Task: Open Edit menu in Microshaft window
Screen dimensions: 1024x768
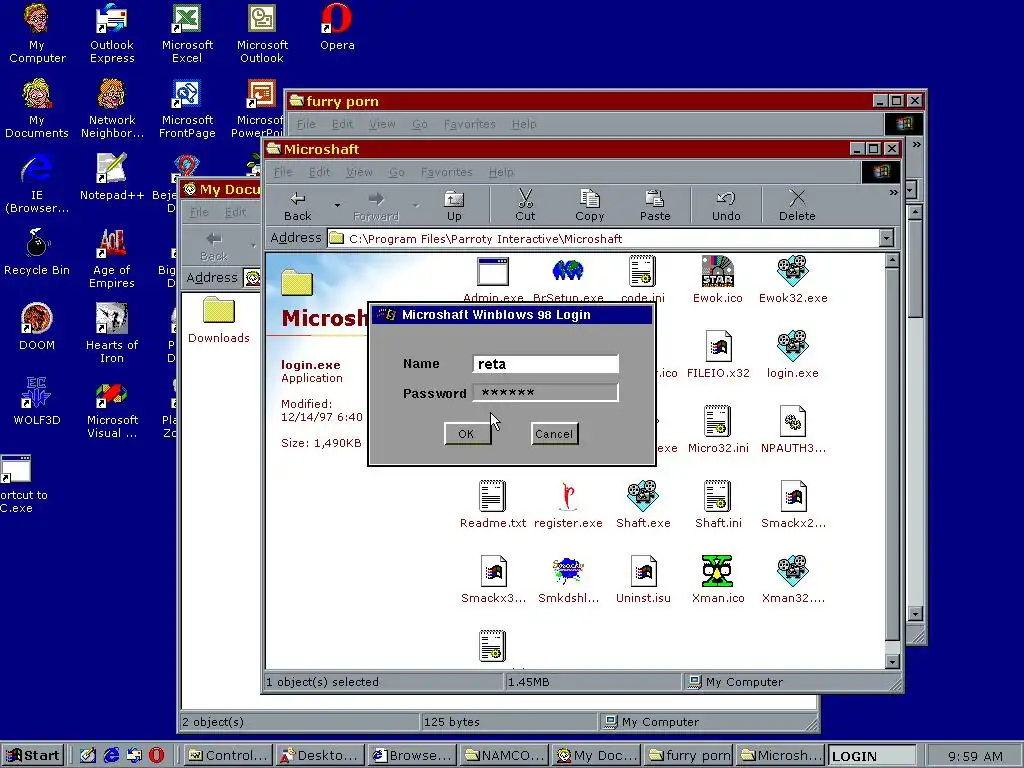Action: coord(319,172)
